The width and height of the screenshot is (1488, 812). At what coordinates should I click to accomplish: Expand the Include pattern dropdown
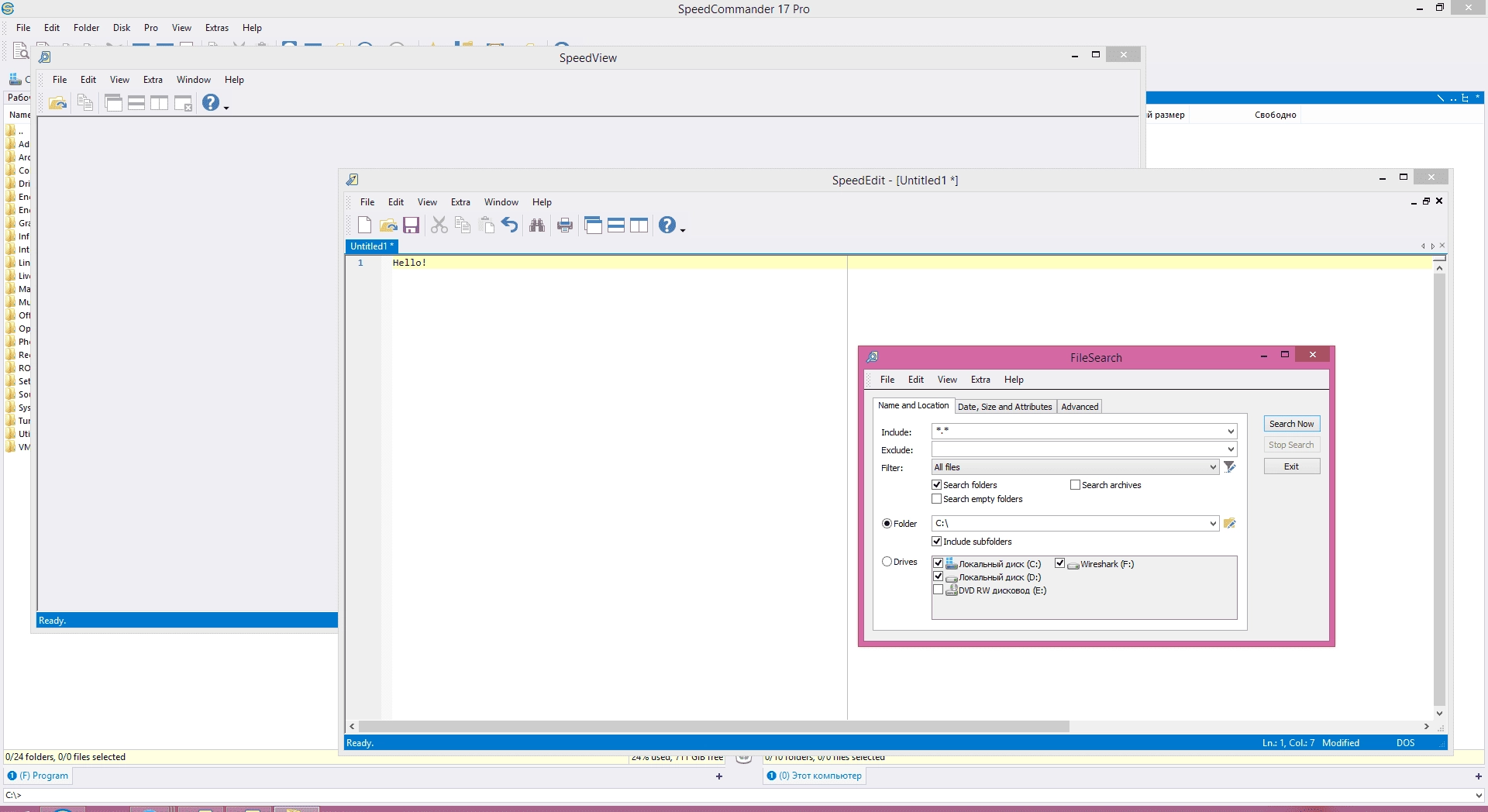click(x=1230, y=432)
